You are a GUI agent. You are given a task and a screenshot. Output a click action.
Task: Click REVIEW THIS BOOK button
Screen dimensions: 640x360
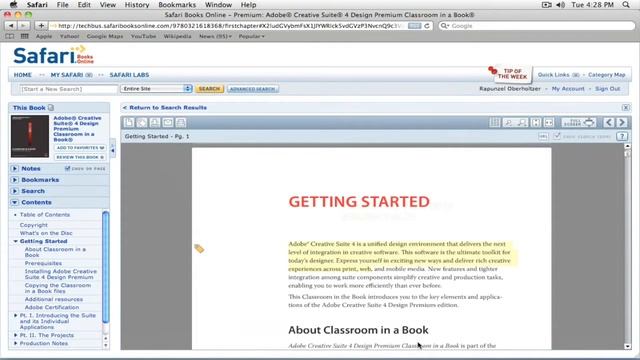tap(80, 157)
